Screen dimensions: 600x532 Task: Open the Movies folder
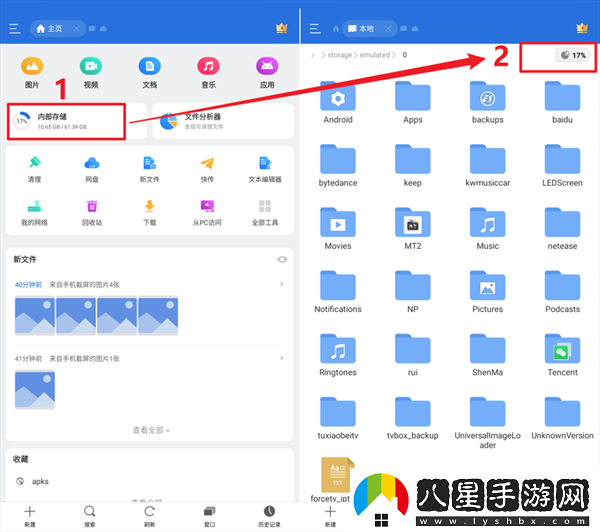338,229
